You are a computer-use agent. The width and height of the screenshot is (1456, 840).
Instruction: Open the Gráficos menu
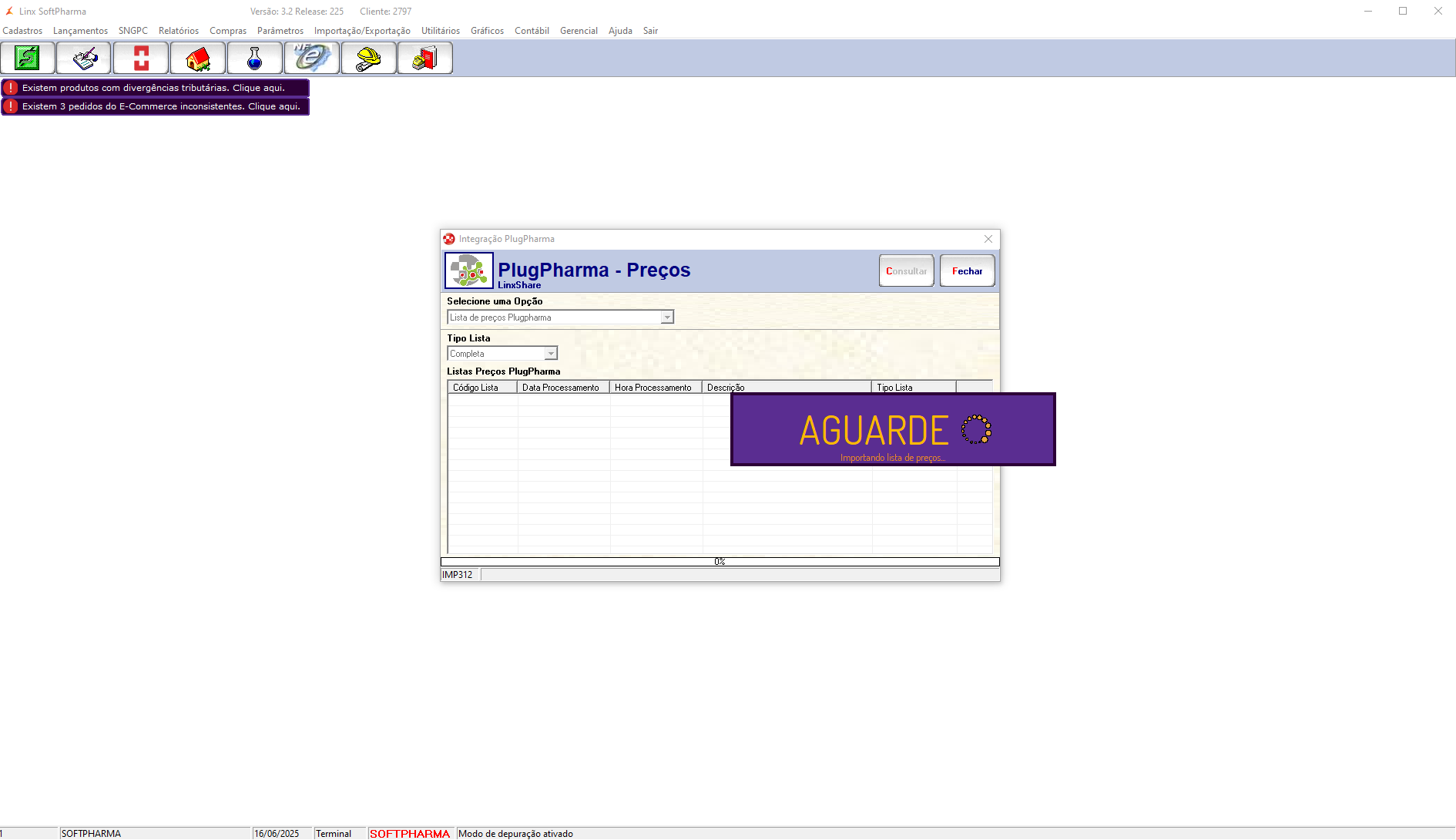pyautogui.click(x=488, y=31)
